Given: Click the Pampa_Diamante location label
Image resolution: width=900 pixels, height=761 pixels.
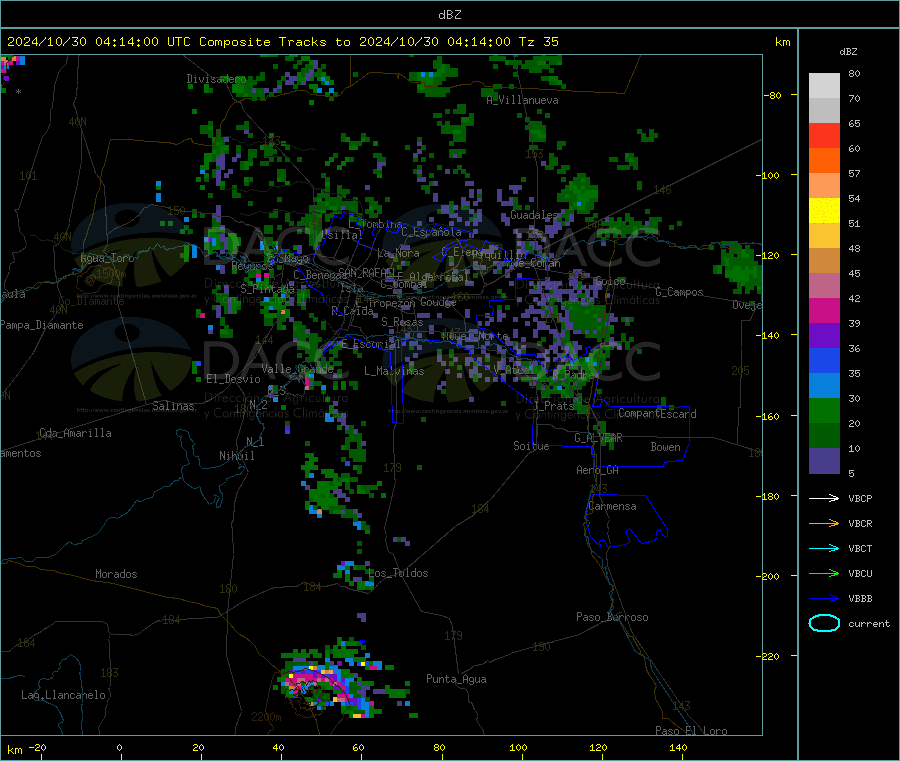Looking at the screenshot, I should (x=42, y=325).
